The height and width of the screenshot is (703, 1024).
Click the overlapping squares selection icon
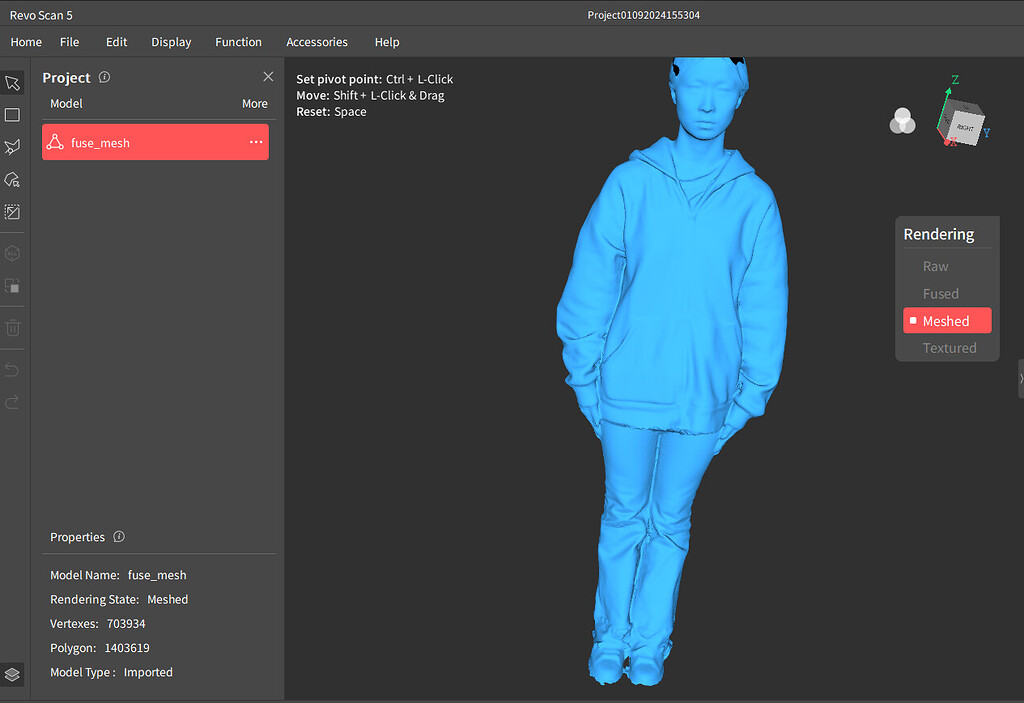coord(12,286)
